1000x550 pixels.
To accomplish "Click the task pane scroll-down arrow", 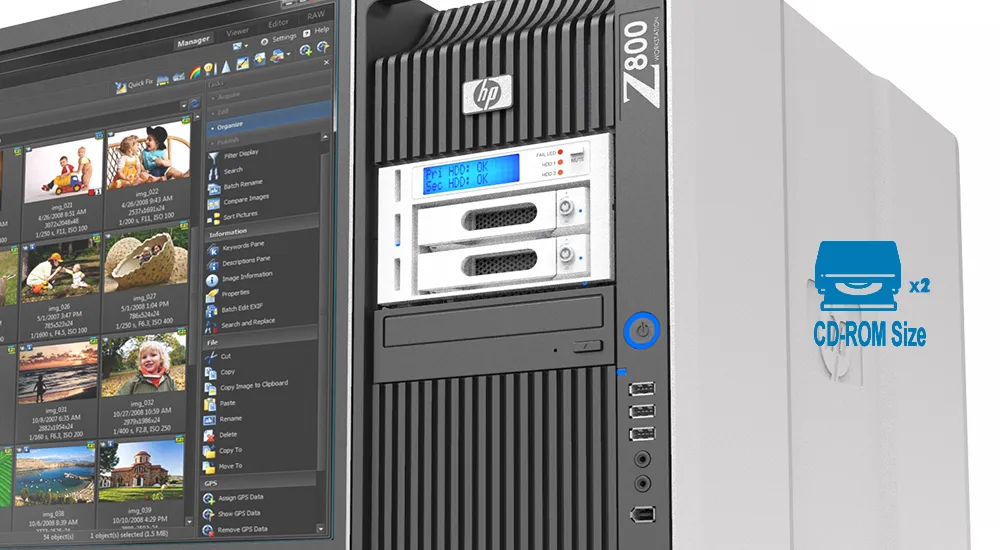I will 321,529.
